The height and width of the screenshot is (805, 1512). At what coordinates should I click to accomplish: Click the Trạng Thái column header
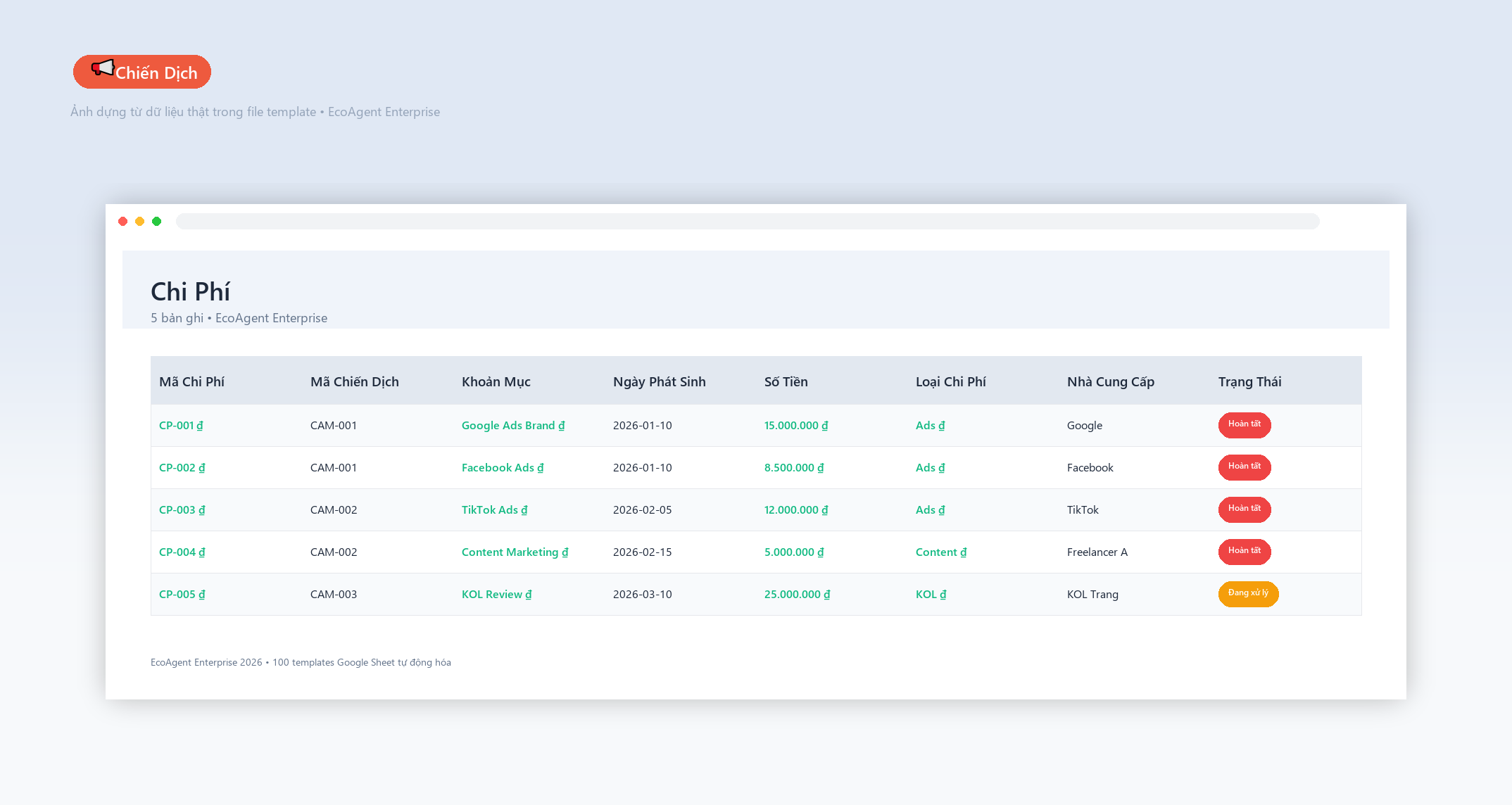tap(1250, 381)
